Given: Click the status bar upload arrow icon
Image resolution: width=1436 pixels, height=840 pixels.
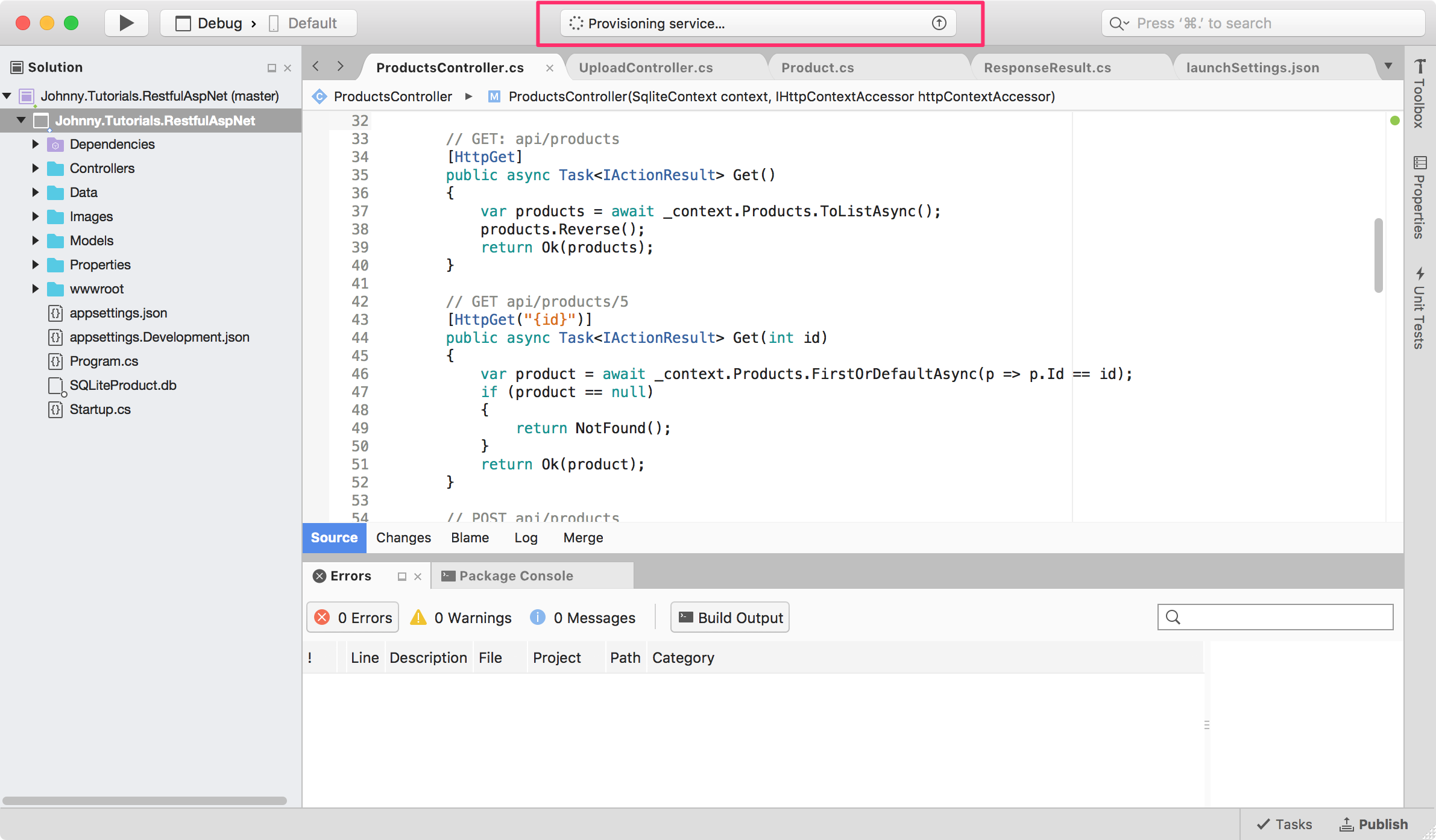Looking at the screenshot, I should (939, 24).
